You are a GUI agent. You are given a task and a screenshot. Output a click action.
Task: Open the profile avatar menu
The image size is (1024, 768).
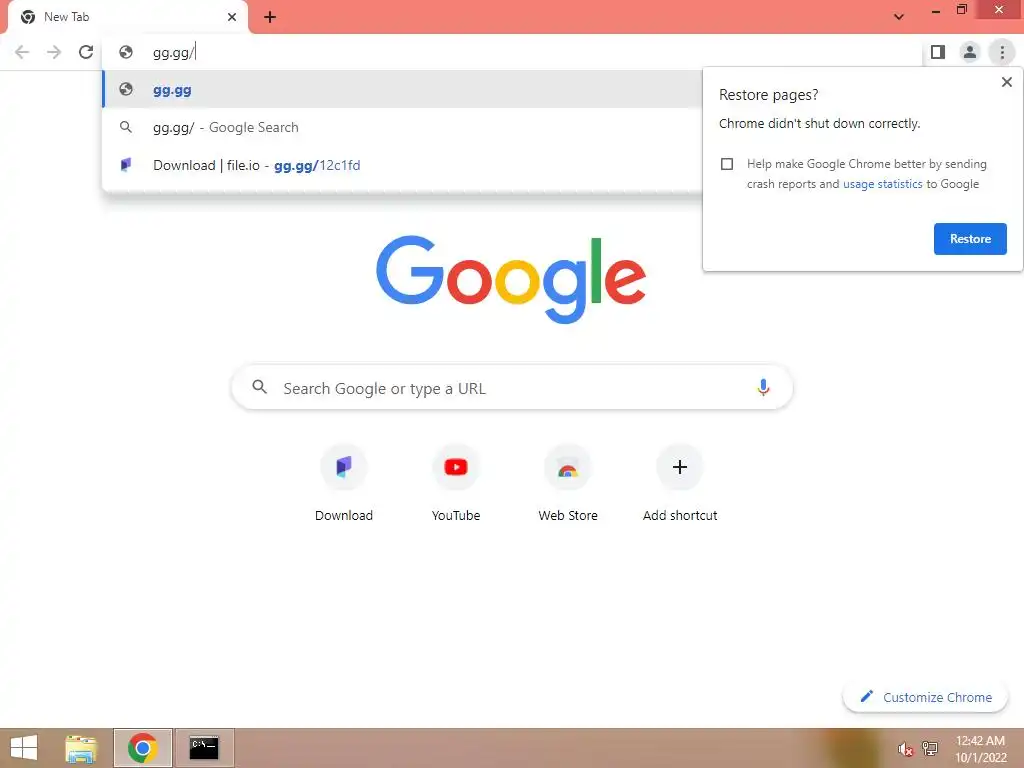[970, 52]
